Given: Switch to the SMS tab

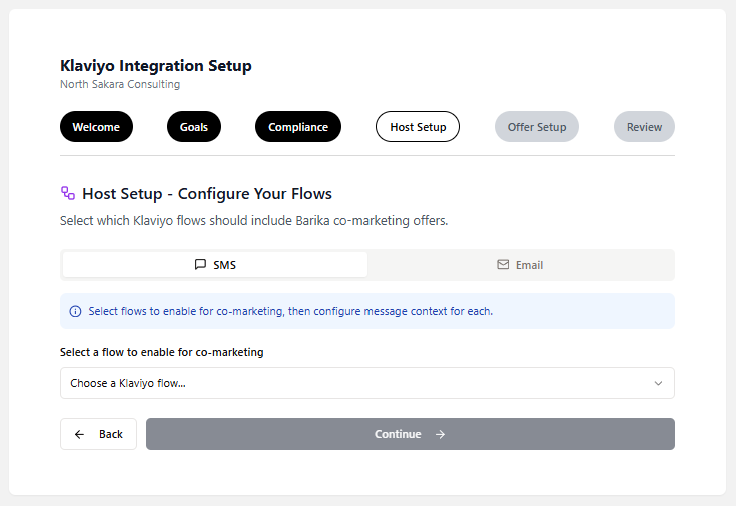Looking at the screenshot, I should 215,265.
